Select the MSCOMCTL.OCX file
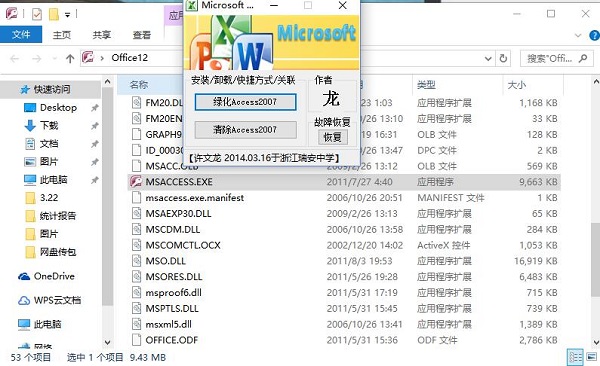Image resolution: width=600 pixels, height=366 pixels. [183, 245]
